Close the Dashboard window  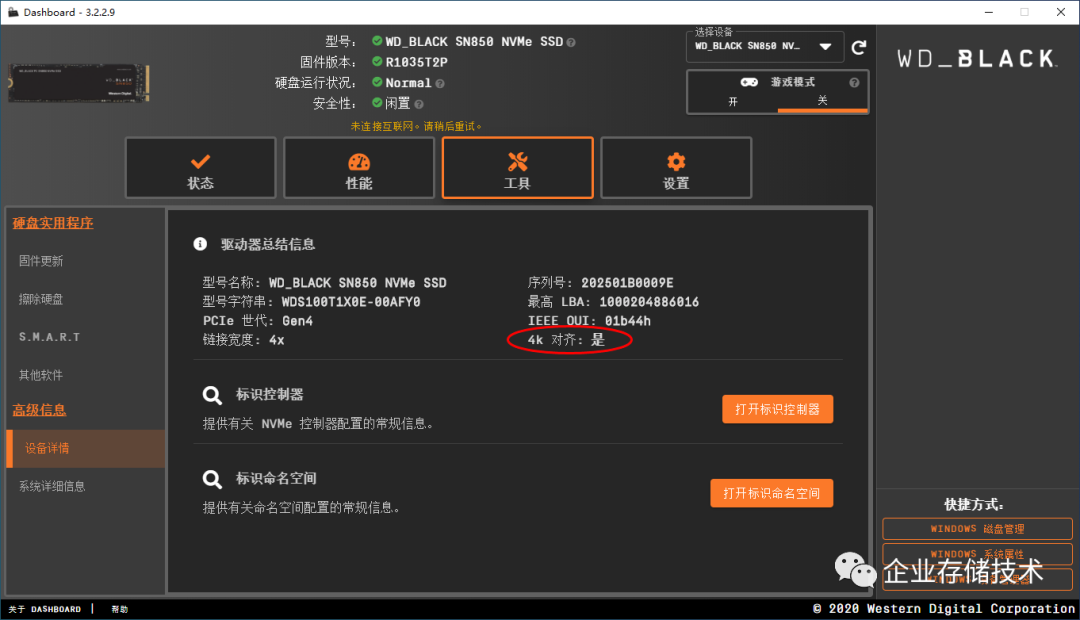click(1061, 12)
